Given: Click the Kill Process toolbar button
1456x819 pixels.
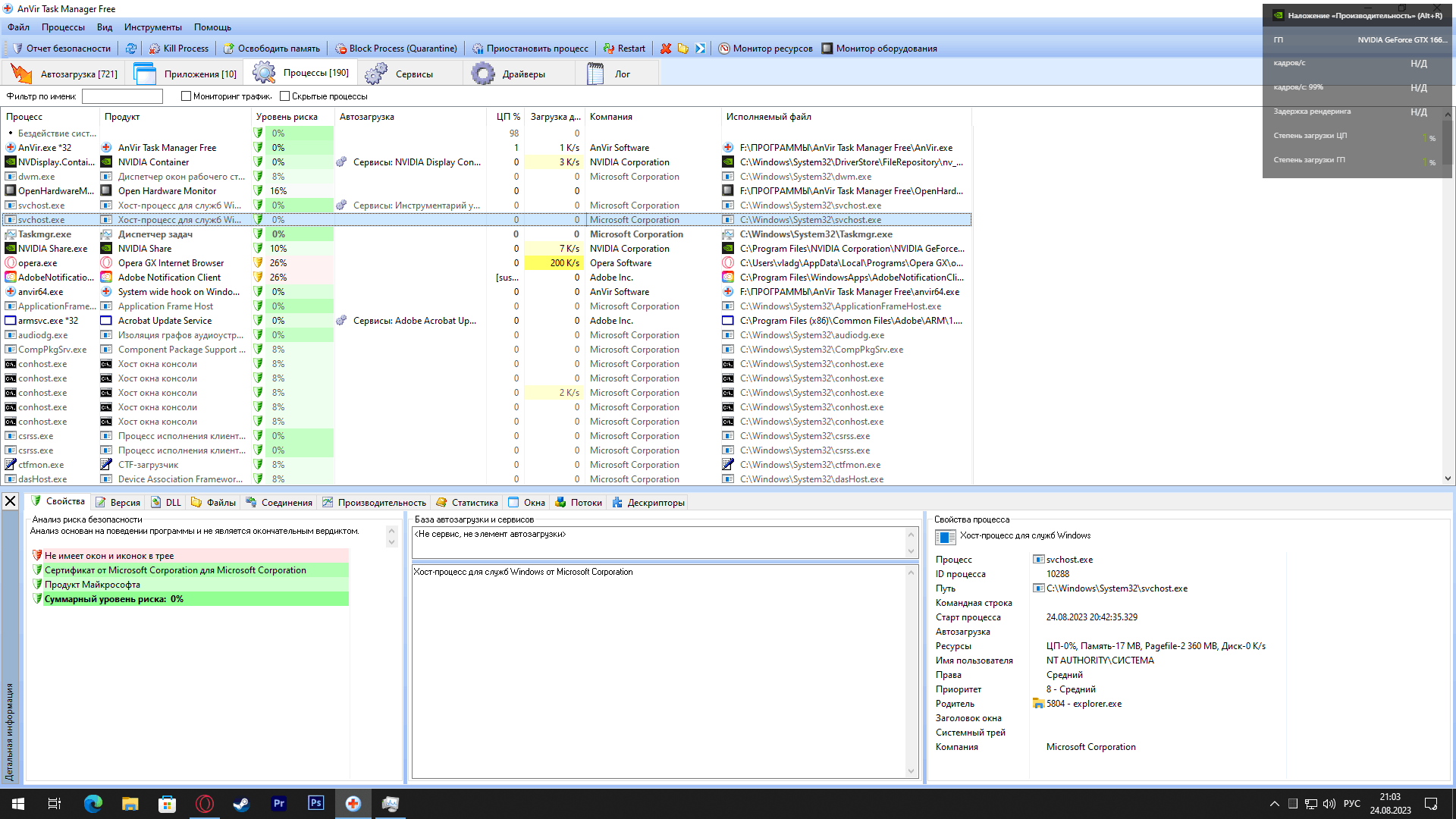Looking at the screenshot, I should pyautogui.click(x=179, y=49).
